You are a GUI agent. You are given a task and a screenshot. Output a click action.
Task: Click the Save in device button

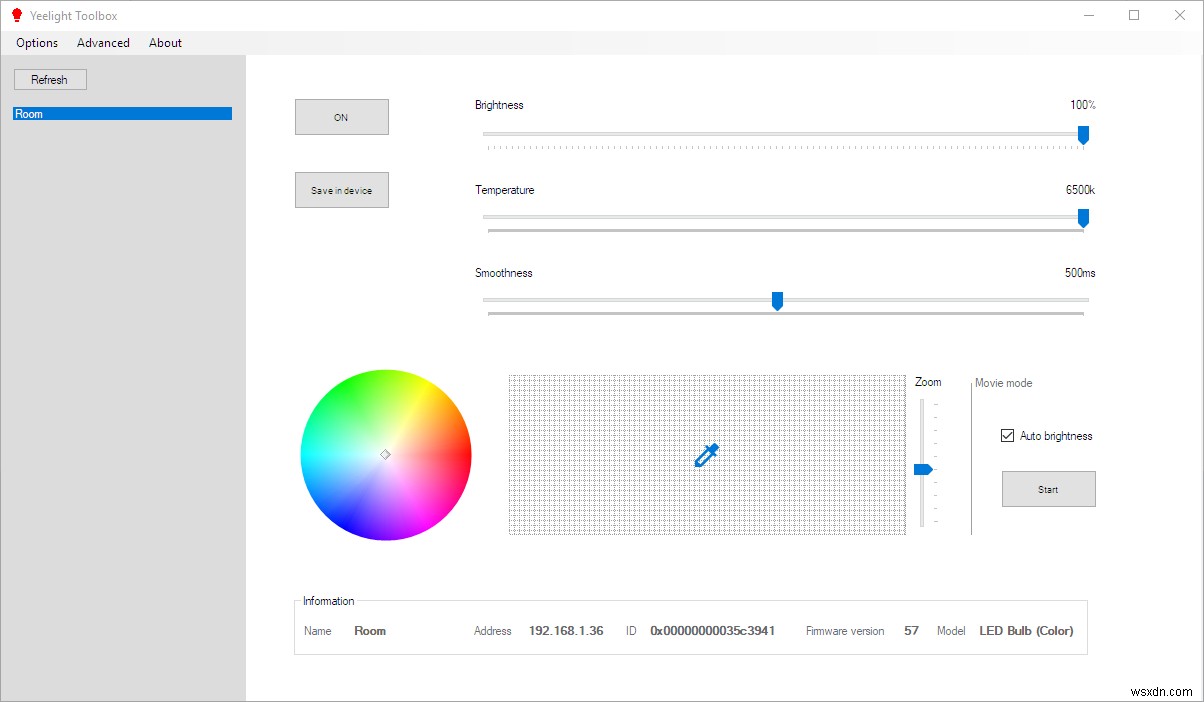point(341,189)
